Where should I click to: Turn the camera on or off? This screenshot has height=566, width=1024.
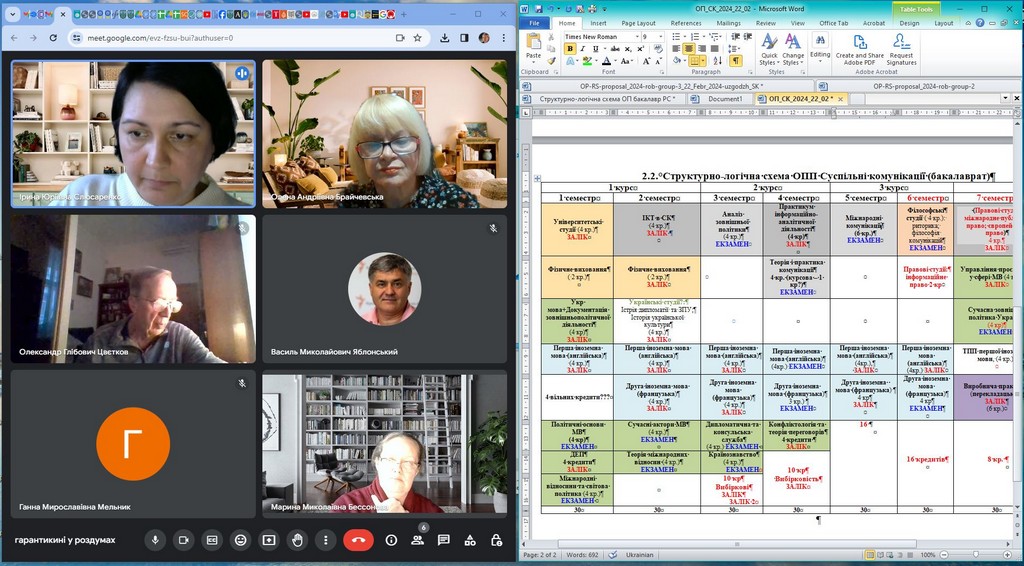(x=183, y=540)
